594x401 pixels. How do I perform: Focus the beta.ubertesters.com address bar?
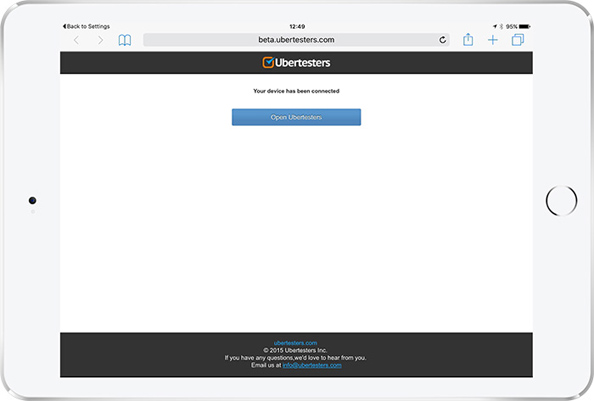tap(296, 40)
